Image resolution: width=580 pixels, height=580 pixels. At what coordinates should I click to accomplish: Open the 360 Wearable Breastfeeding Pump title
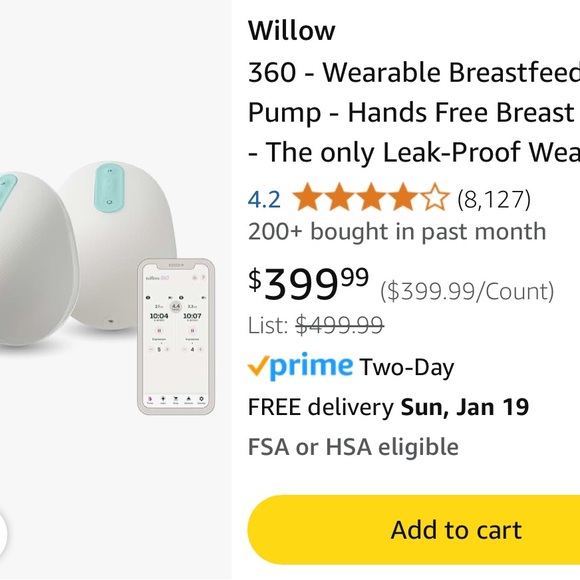pyautogui.click(x=414, y=112)
